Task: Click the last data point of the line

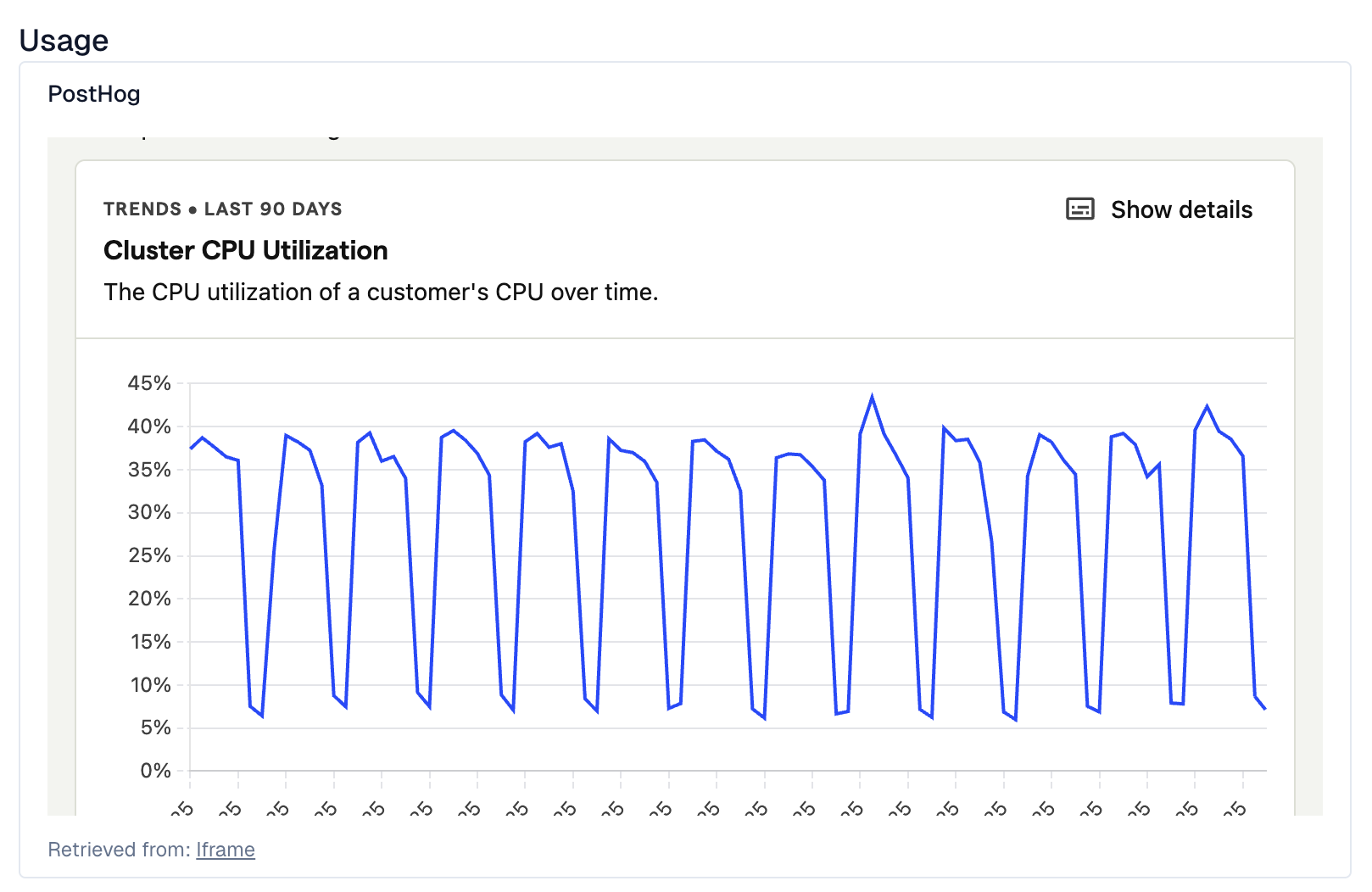Action: point(1265,709)
